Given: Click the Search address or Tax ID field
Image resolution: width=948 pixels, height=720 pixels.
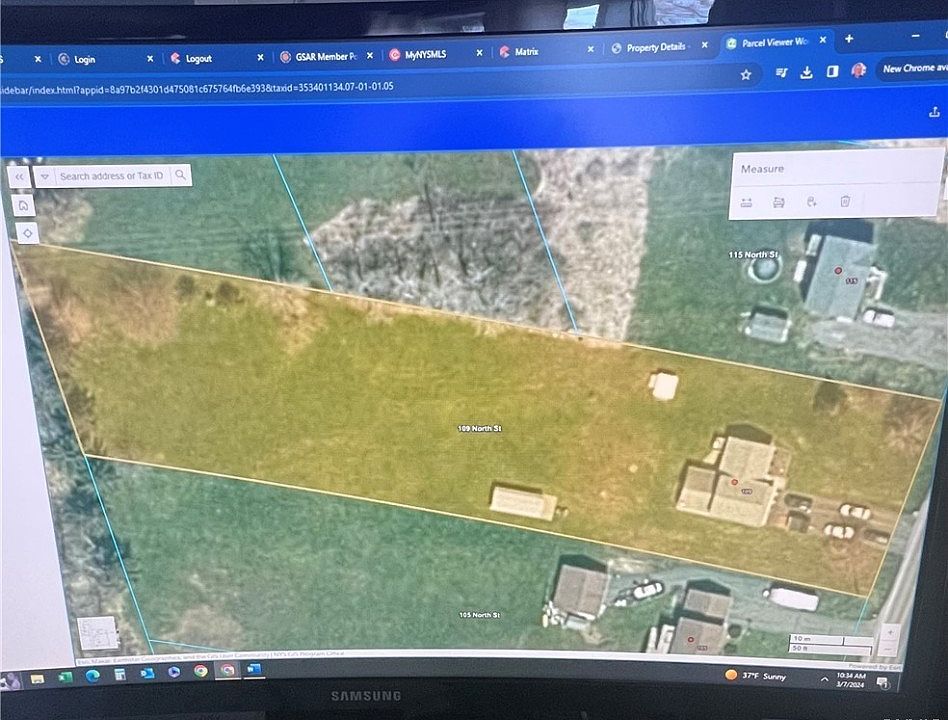Looking at the screenshot, I should (112, 176).
